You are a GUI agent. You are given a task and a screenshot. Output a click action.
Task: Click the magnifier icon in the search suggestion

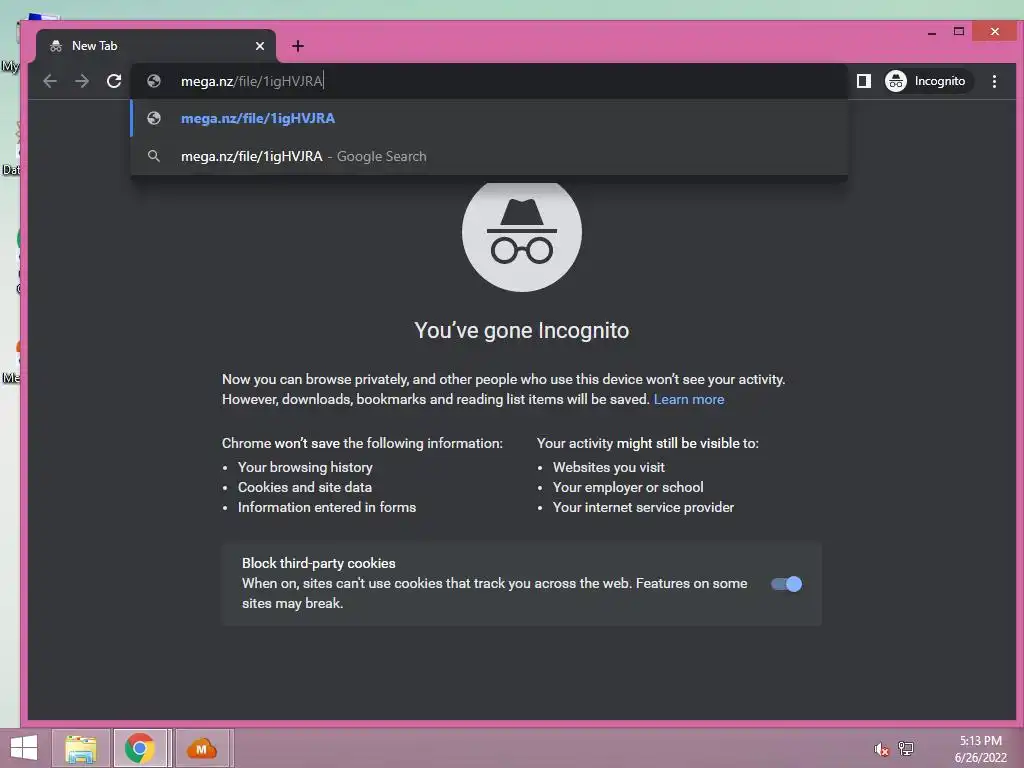coord(154,156)
